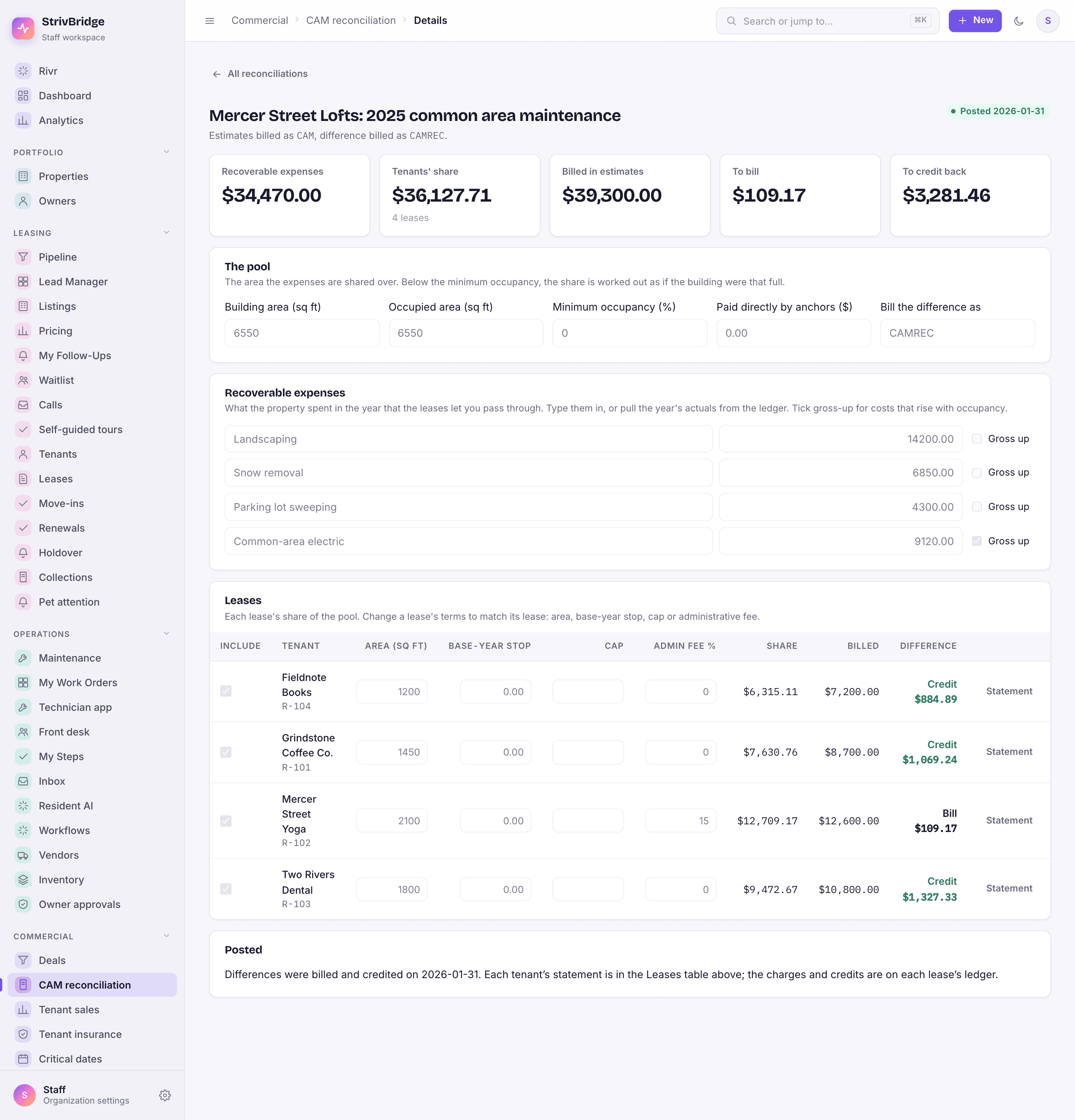Collapse the Commercial sidebar section
This screenshot has width=1075, height=1120.
pyautogui.click(x=166, y=936)
